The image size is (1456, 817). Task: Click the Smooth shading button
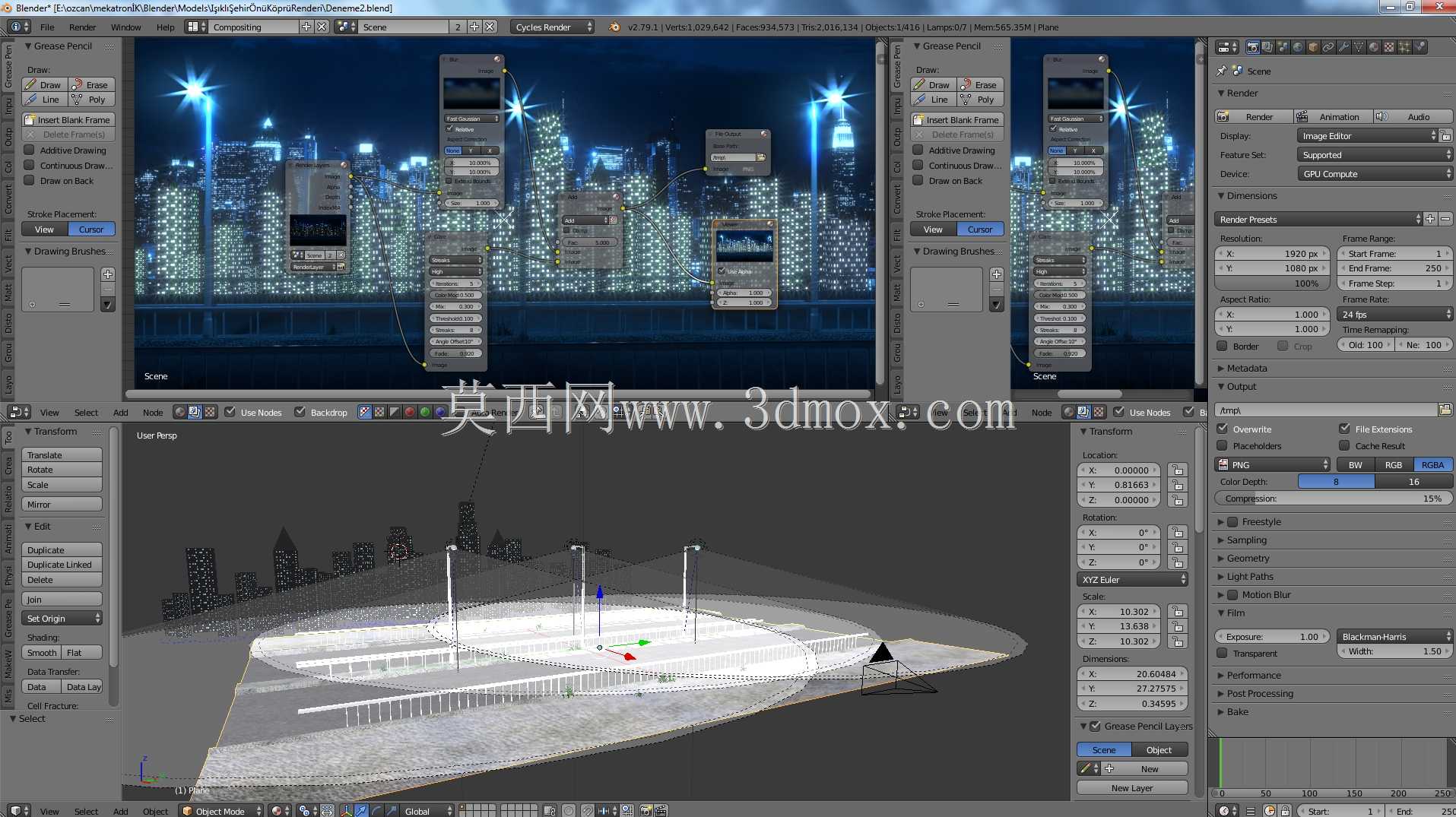tap(42, 653)
